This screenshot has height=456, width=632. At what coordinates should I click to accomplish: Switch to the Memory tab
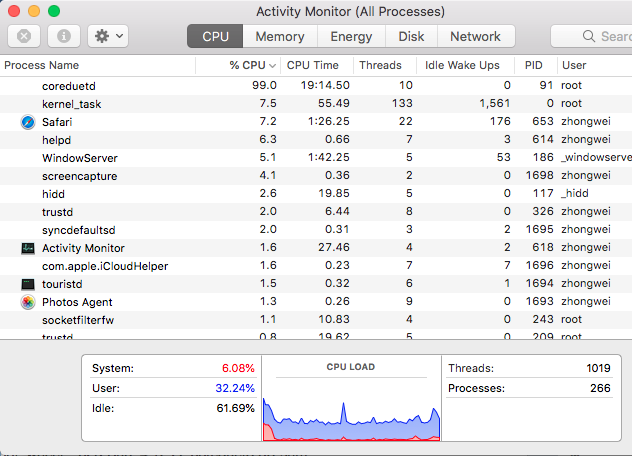click(280, 36)
